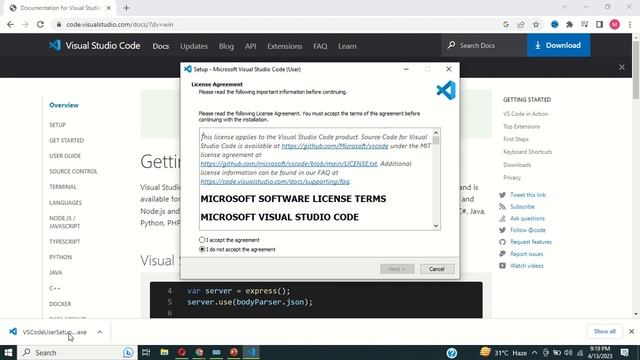Open FAQ in site navigation
Image resolution: width=640 pixels, height=360 pixels.
(x=320, y=46)
